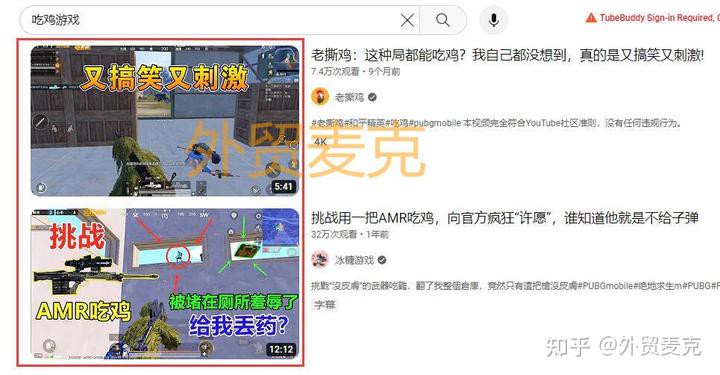Go to the 老撕鸡 channel name link

click(349, 97)
